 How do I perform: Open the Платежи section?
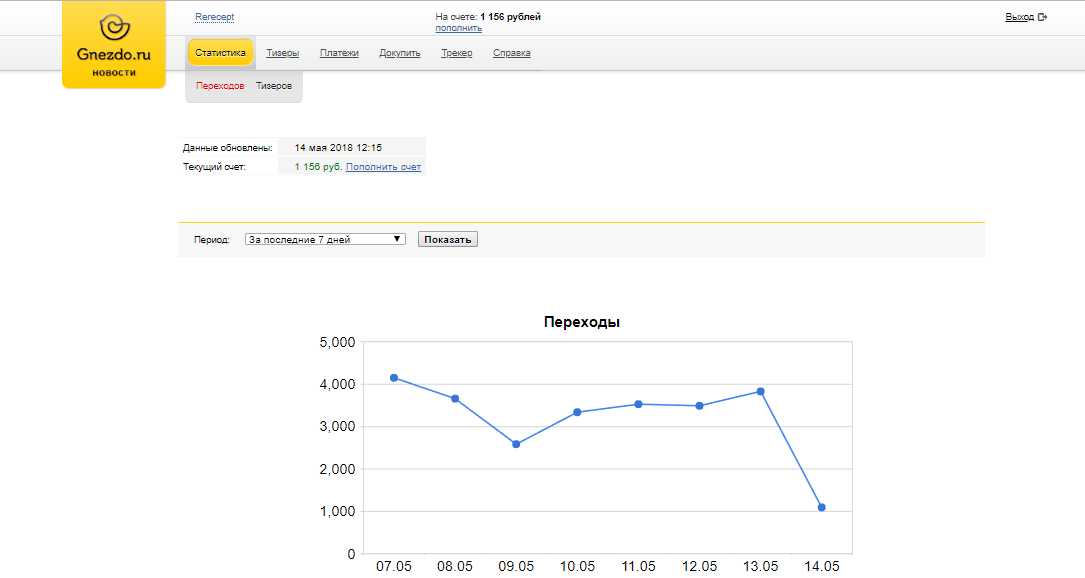pyautogui.click(x=339, y=53)
